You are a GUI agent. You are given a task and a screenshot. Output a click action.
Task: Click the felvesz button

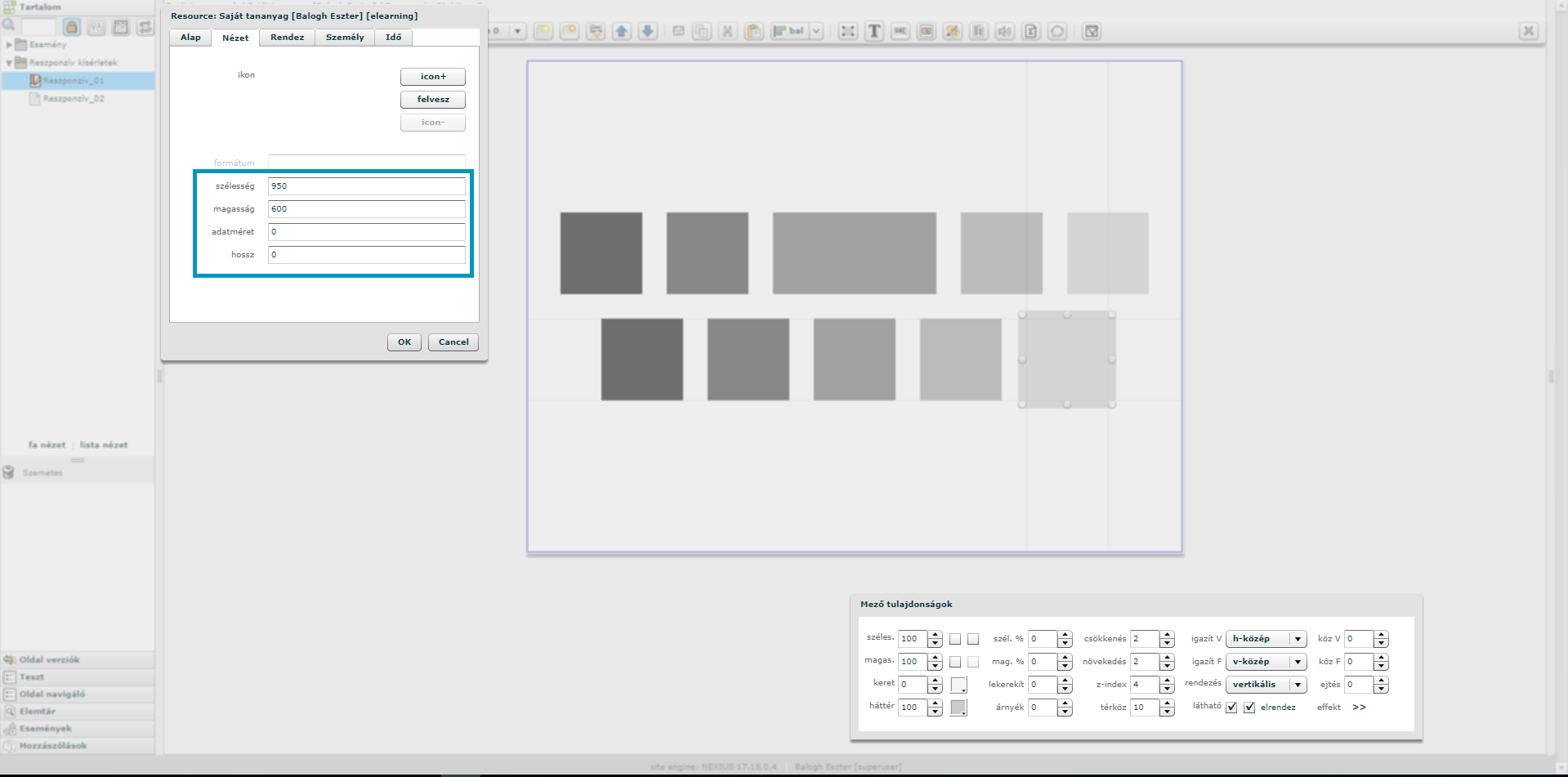pyautogui.click(x=433, y=100)
